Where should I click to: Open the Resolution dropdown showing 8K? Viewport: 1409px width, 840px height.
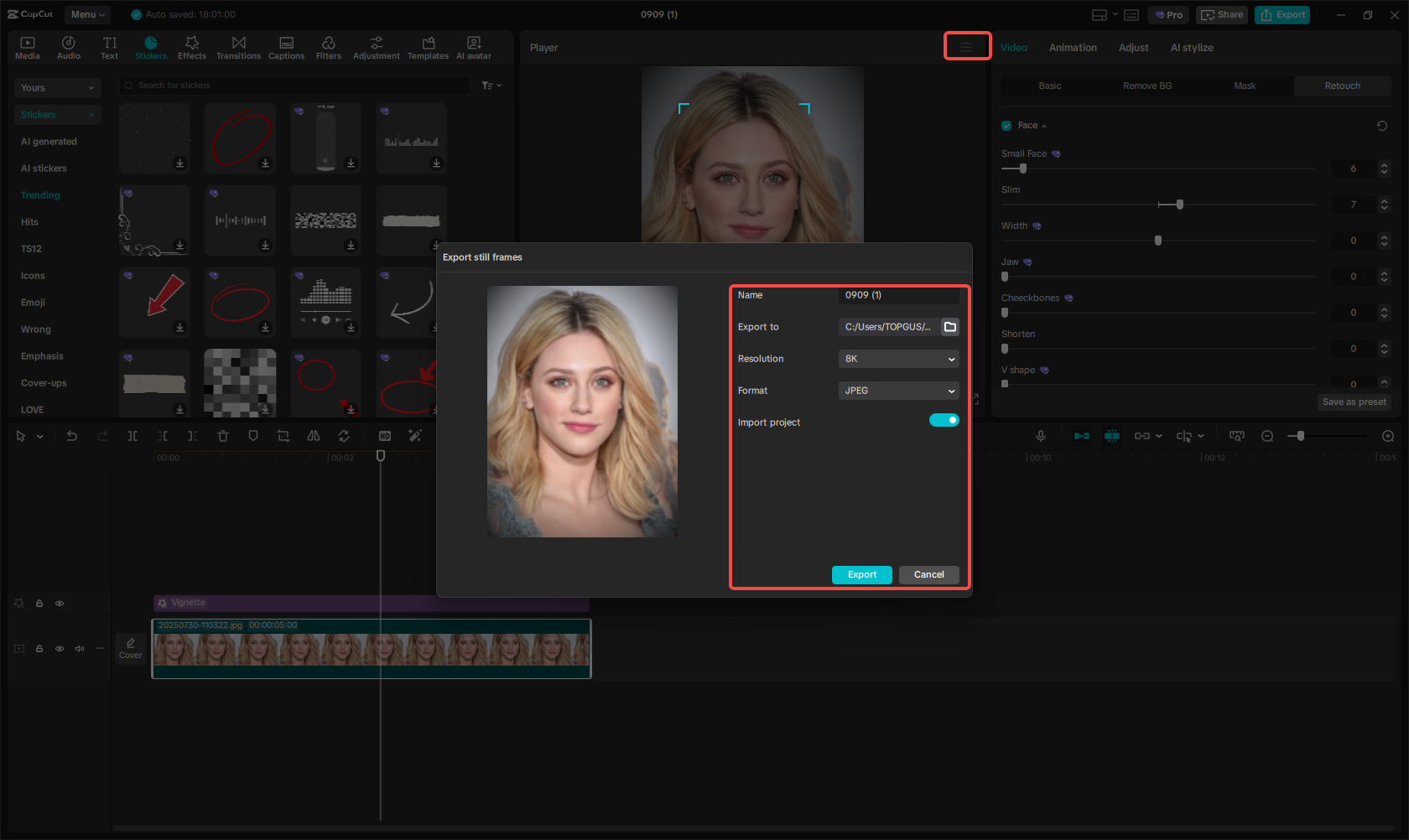(x=898, y=359)
